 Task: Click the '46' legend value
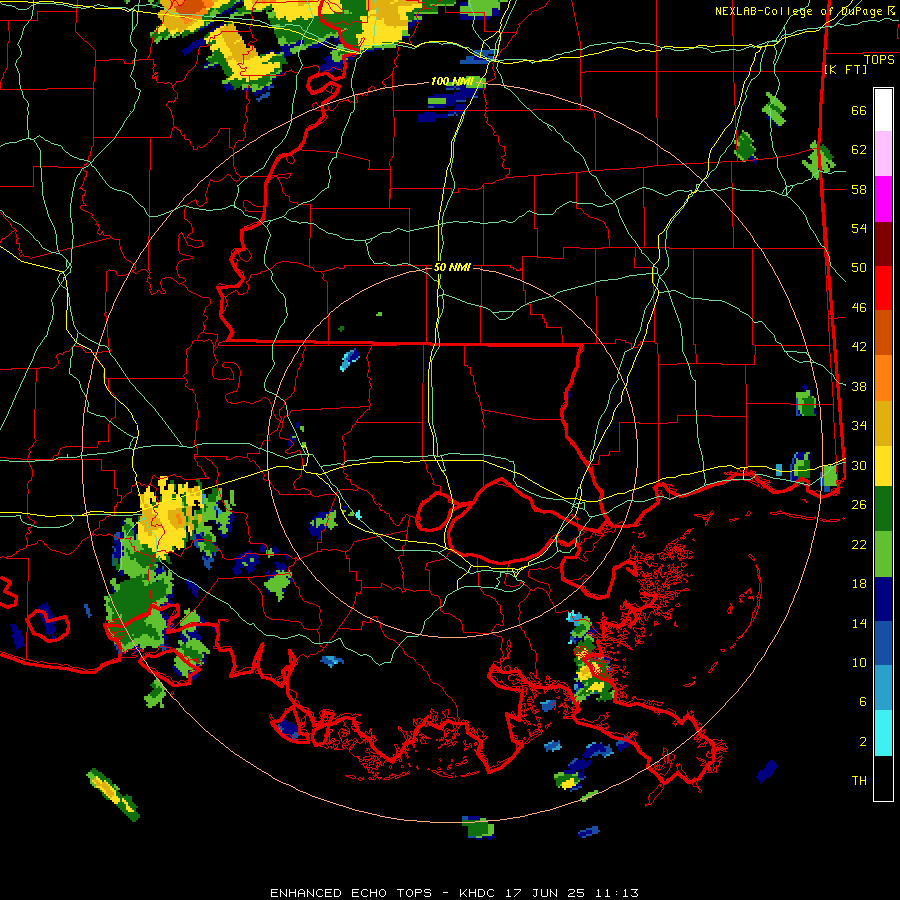[859, 308]
